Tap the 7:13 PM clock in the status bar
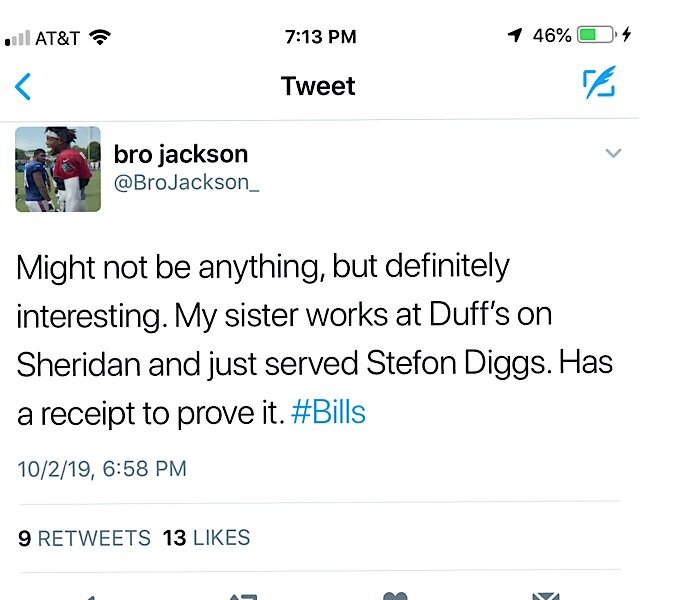 321,37
